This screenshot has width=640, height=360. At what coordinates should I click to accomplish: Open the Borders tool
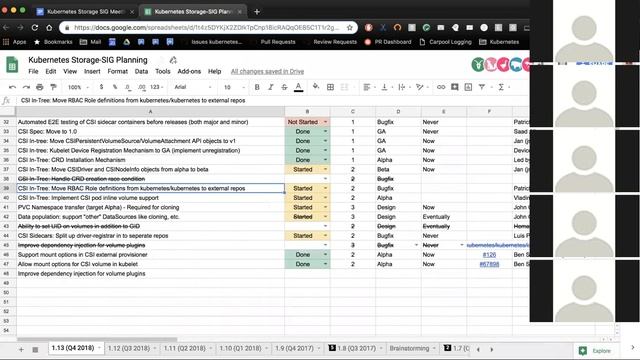coord(331,87)
